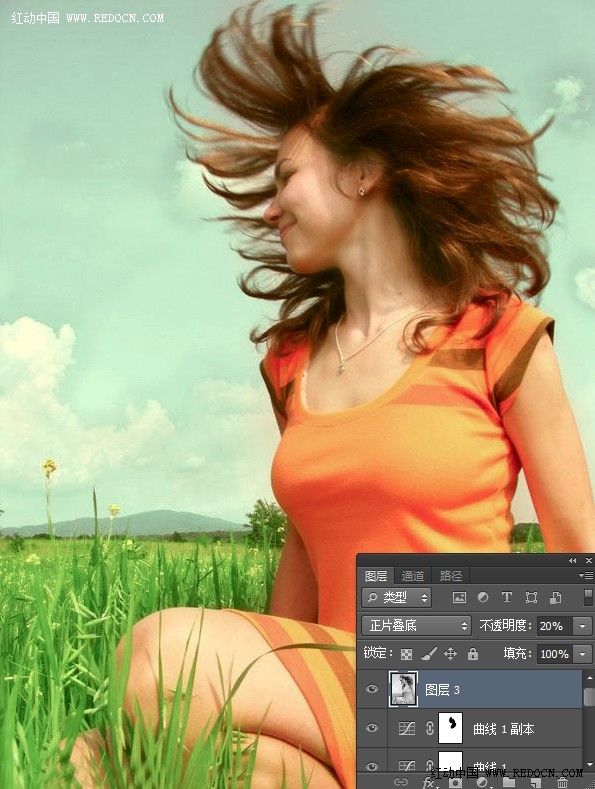Open the 不透明度 opacity slider arrow
The height and width of the screenshot is (789, 595).
point(582,626)
